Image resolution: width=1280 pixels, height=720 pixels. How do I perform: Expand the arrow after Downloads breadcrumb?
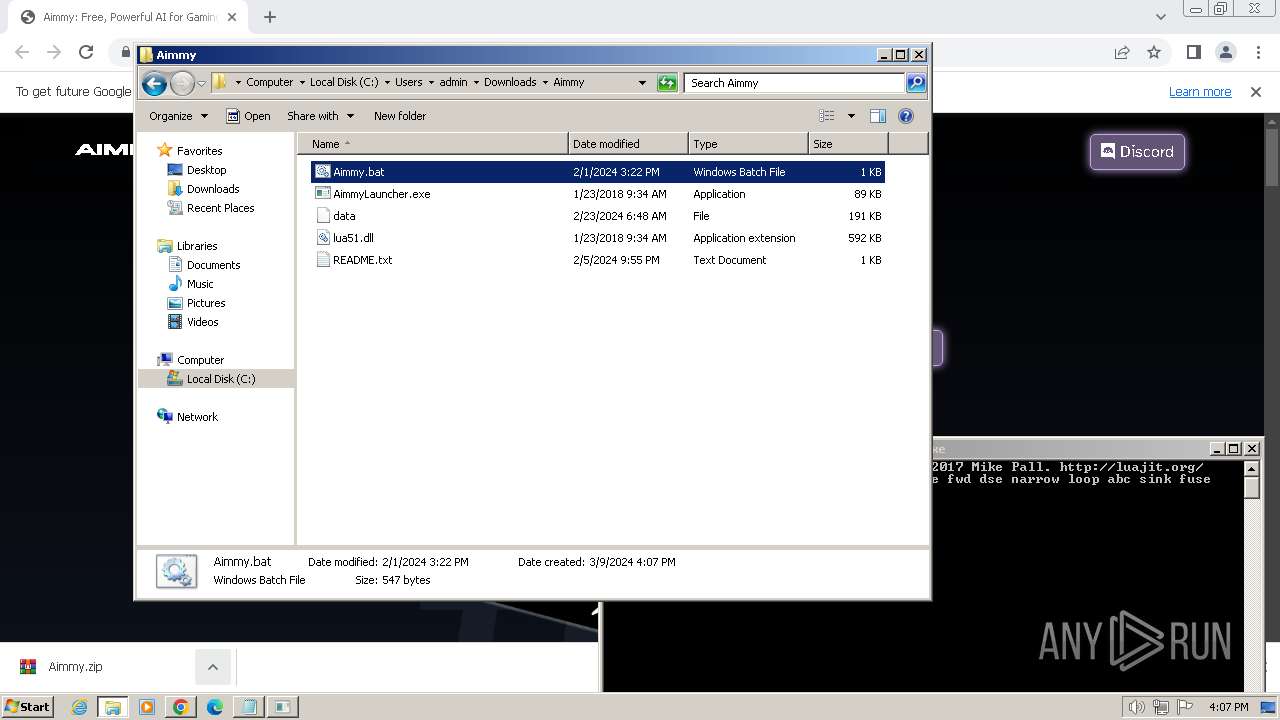pyautogui.click(x=545, y=83)
